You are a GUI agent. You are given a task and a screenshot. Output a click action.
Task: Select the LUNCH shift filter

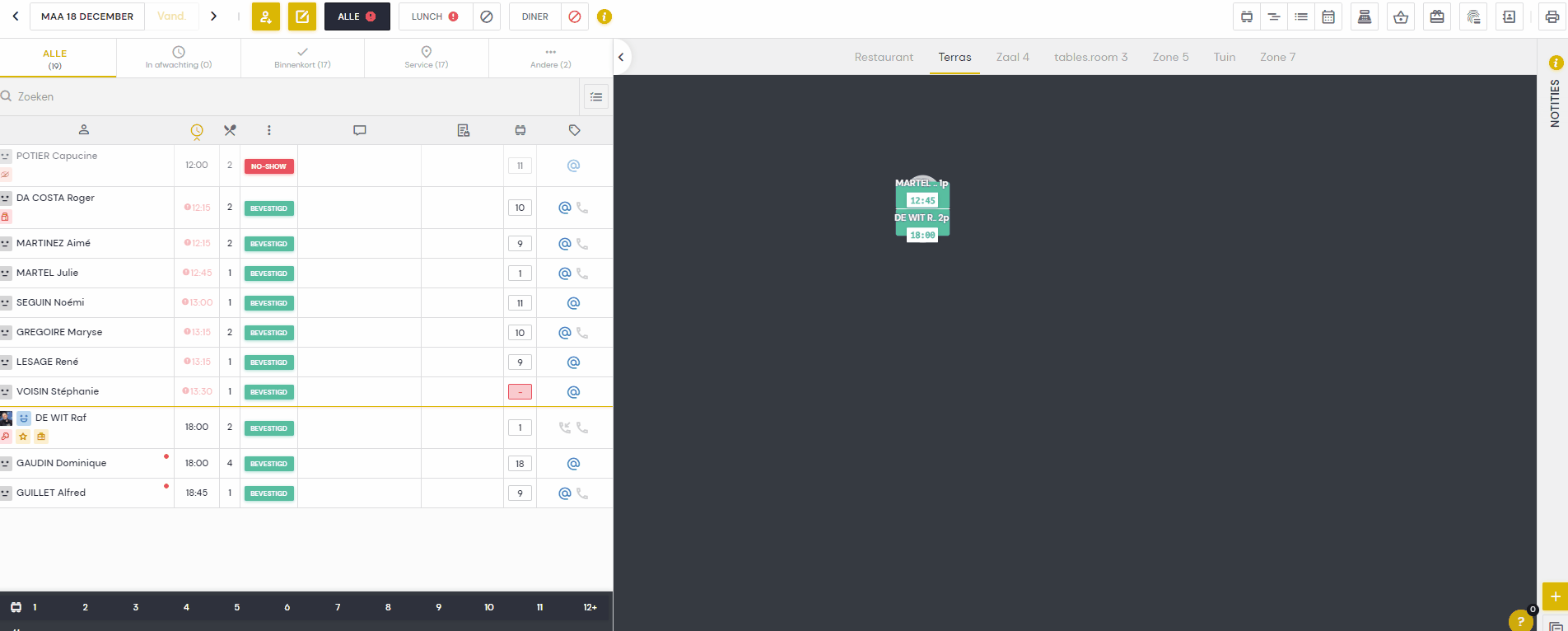coord(436,16)
